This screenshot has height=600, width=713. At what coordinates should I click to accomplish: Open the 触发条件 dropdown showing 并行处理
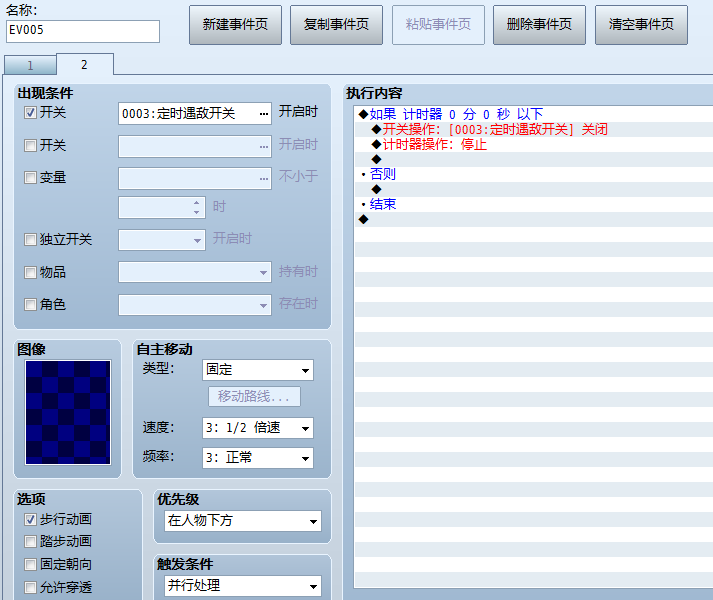pos(243,586)
